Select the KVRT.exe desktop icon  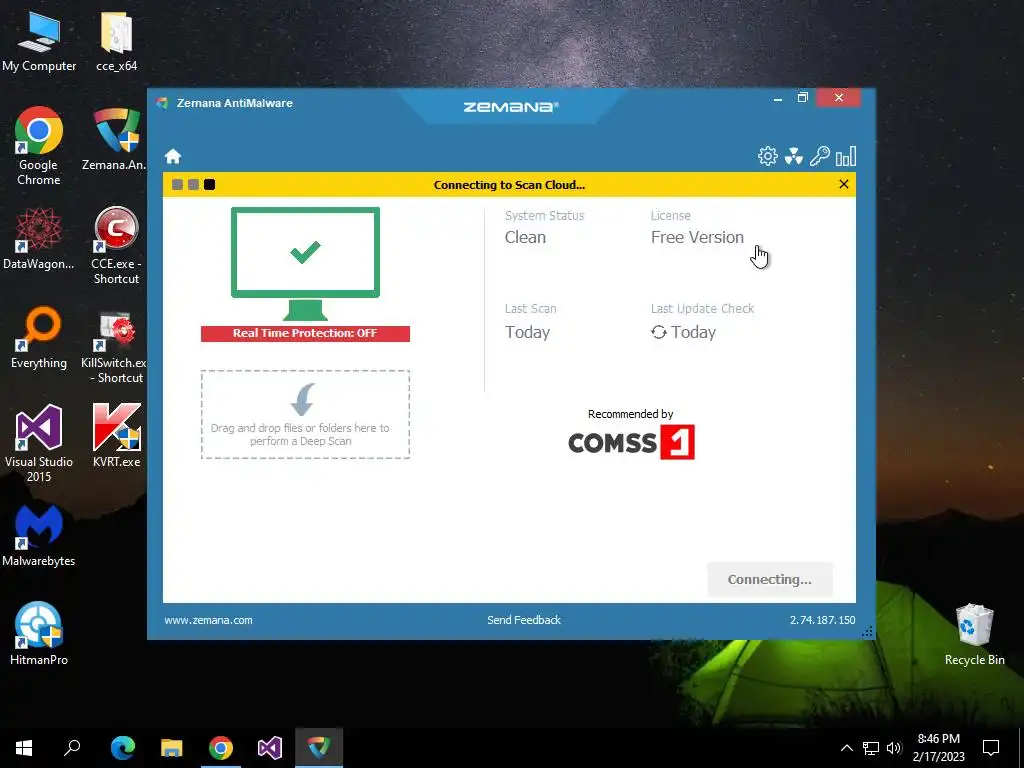(116, 436)
